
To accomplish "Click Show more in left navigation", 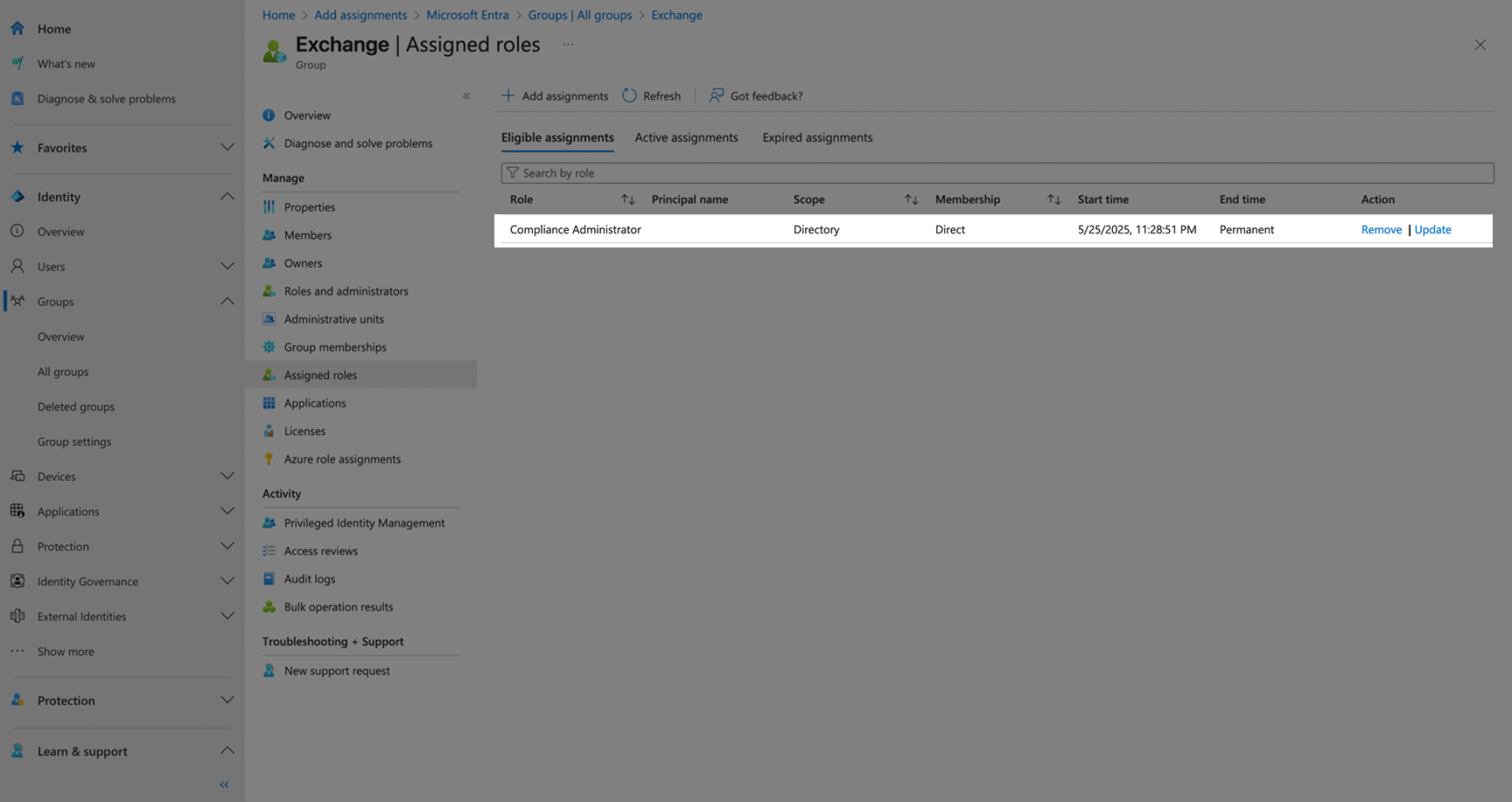I will (x=66, y=652).
